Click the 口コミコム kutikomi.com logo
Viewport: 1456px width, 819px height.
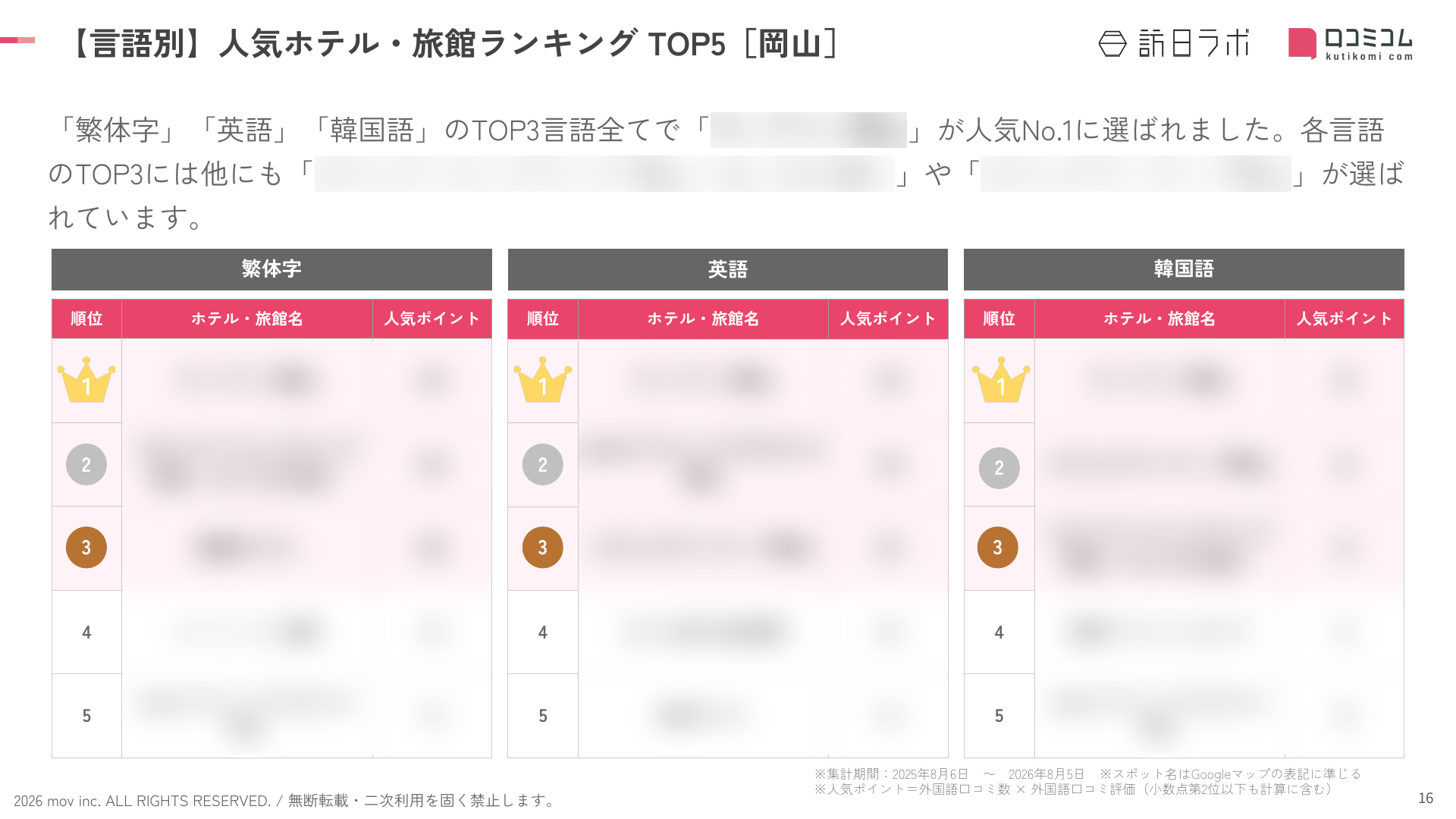[1350, 44]
